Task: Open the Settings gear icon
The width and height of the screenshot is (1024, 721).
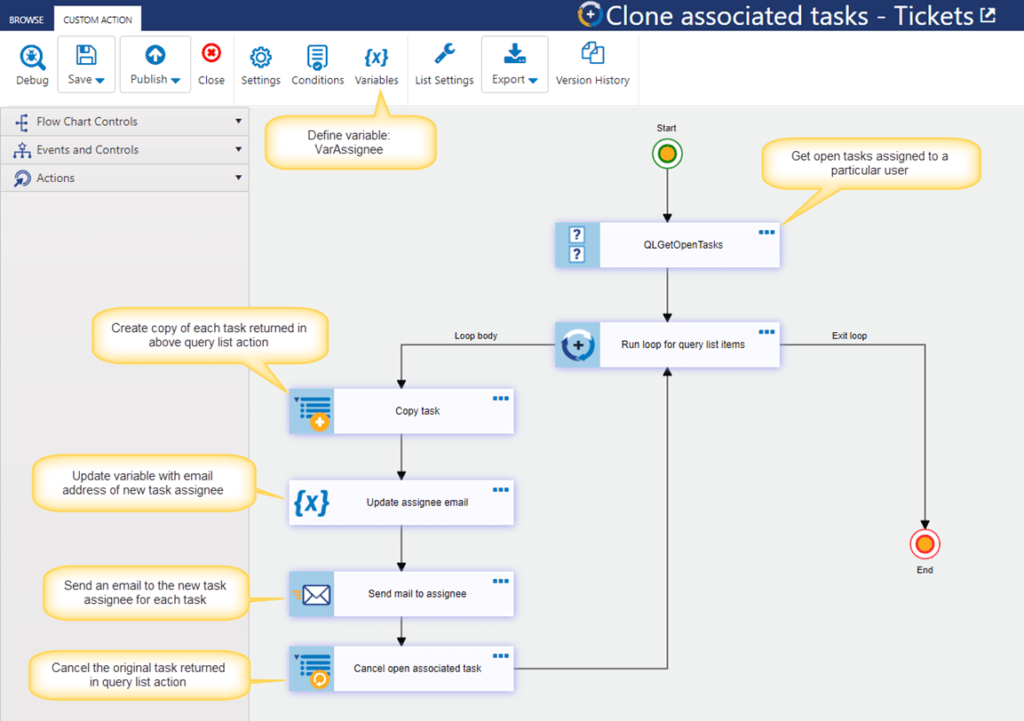Action: [261, 57]
